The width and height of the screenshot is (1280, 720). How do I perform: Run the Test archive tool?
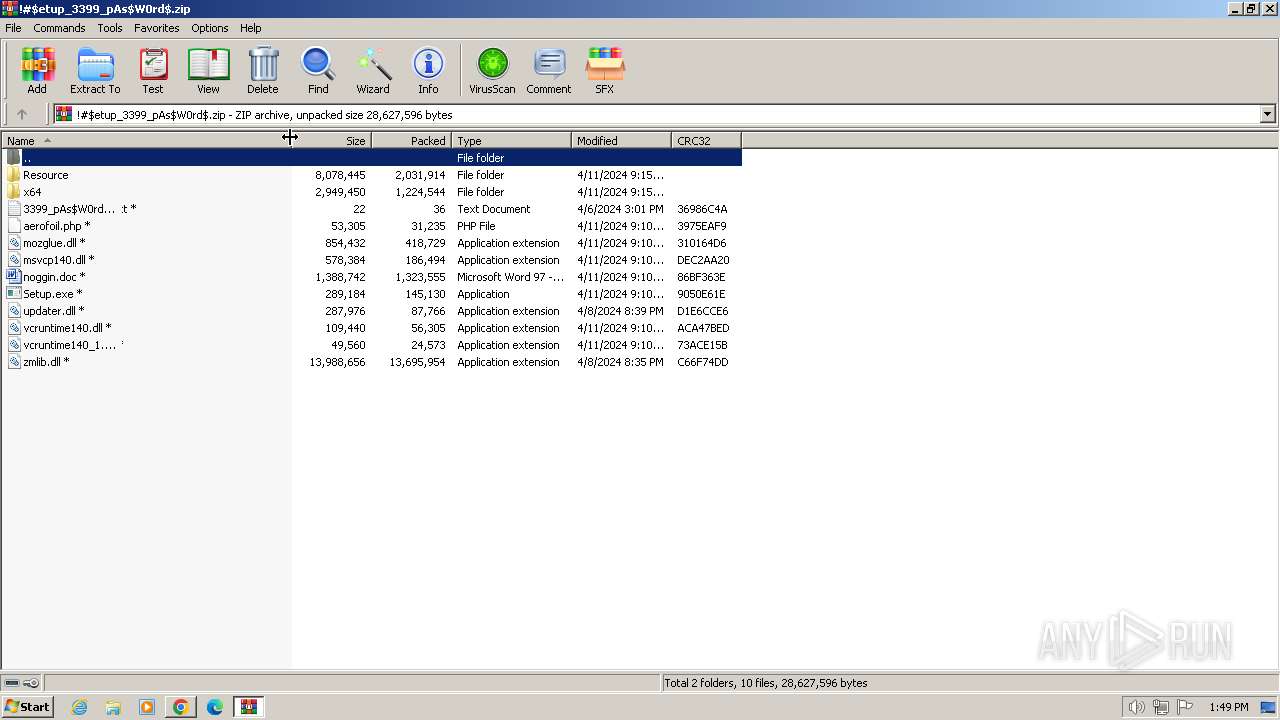tap(153, 71)
